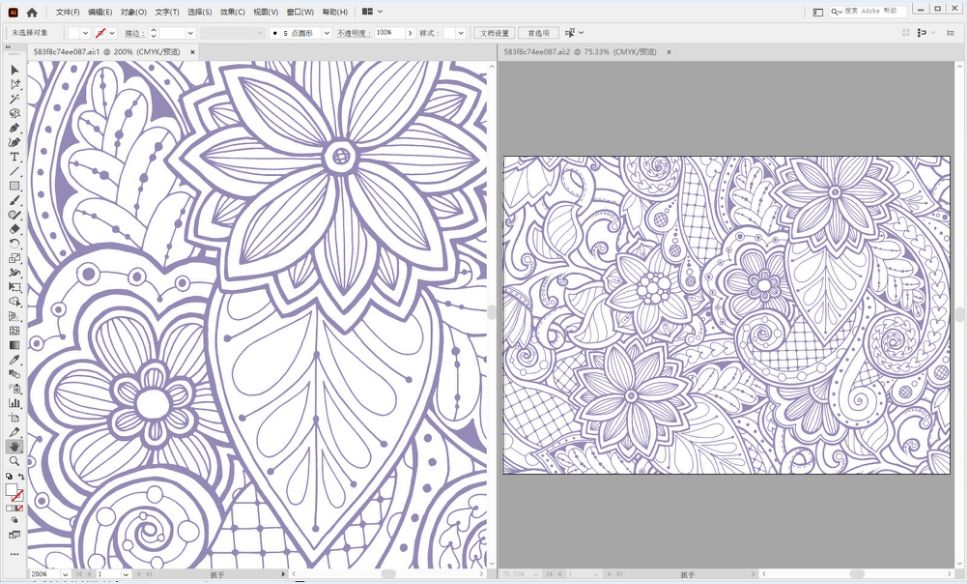The width and height of the screenshot is (967, 584).
Task: Open the 效果(C) menu
Action: [x=232, y=12]
